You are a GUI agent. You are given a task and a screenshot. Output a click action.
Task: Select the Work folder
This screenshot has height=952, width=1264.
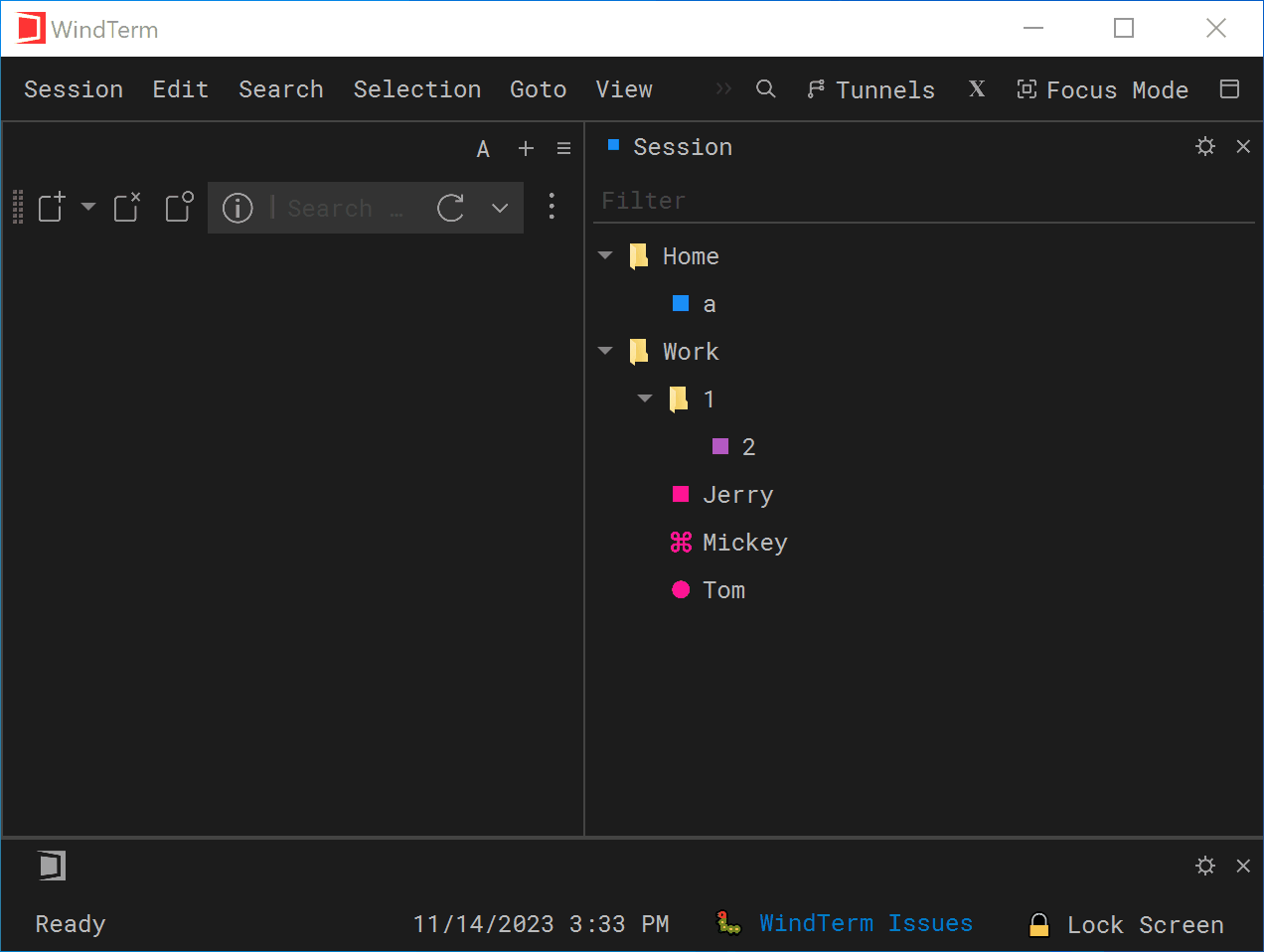coord(691,352)
